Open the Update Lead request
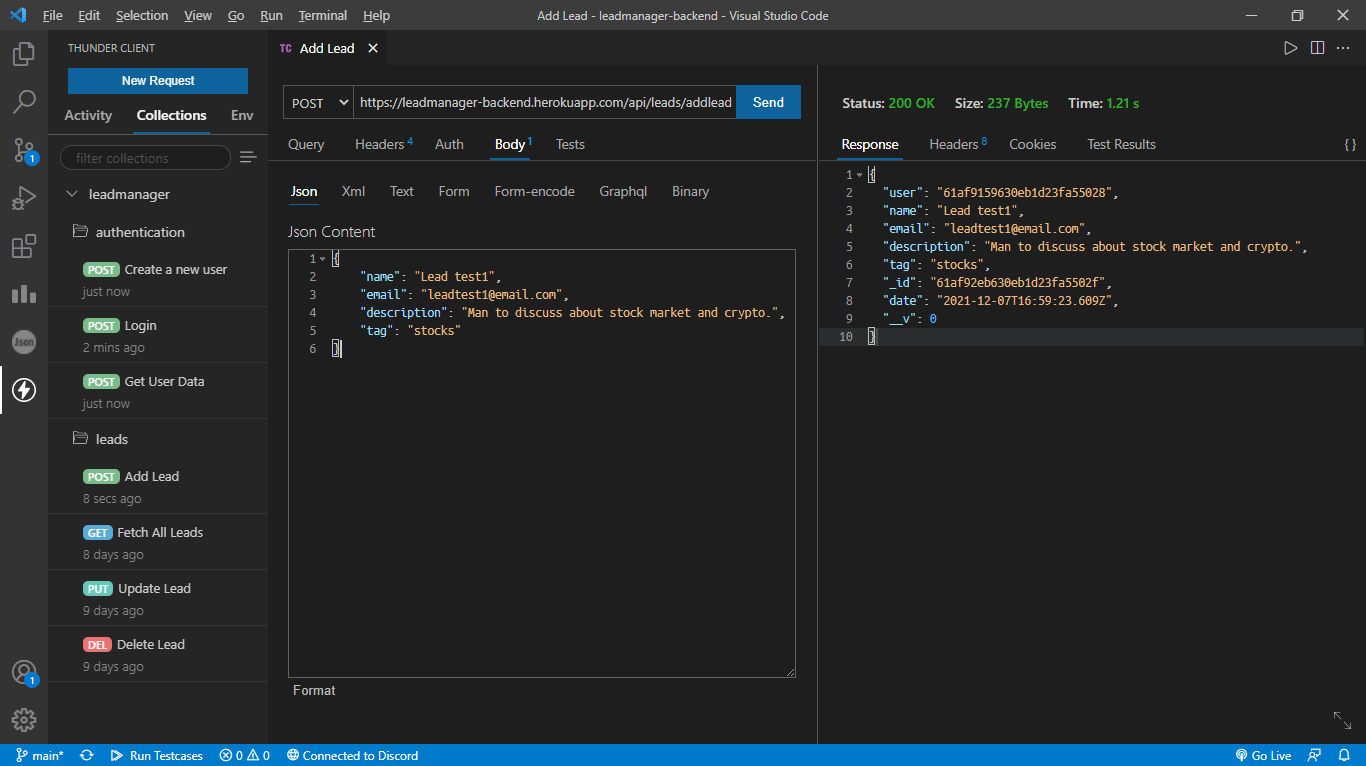Screen dimensions: 1366x766 tap(158, 598)
